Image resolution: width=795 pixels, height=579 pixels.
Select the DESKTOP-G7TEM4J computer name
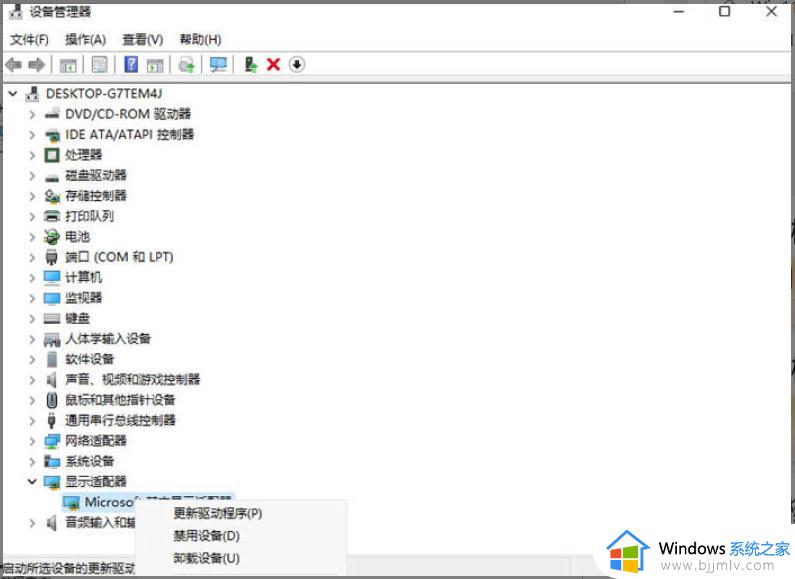tap(104, 94)
